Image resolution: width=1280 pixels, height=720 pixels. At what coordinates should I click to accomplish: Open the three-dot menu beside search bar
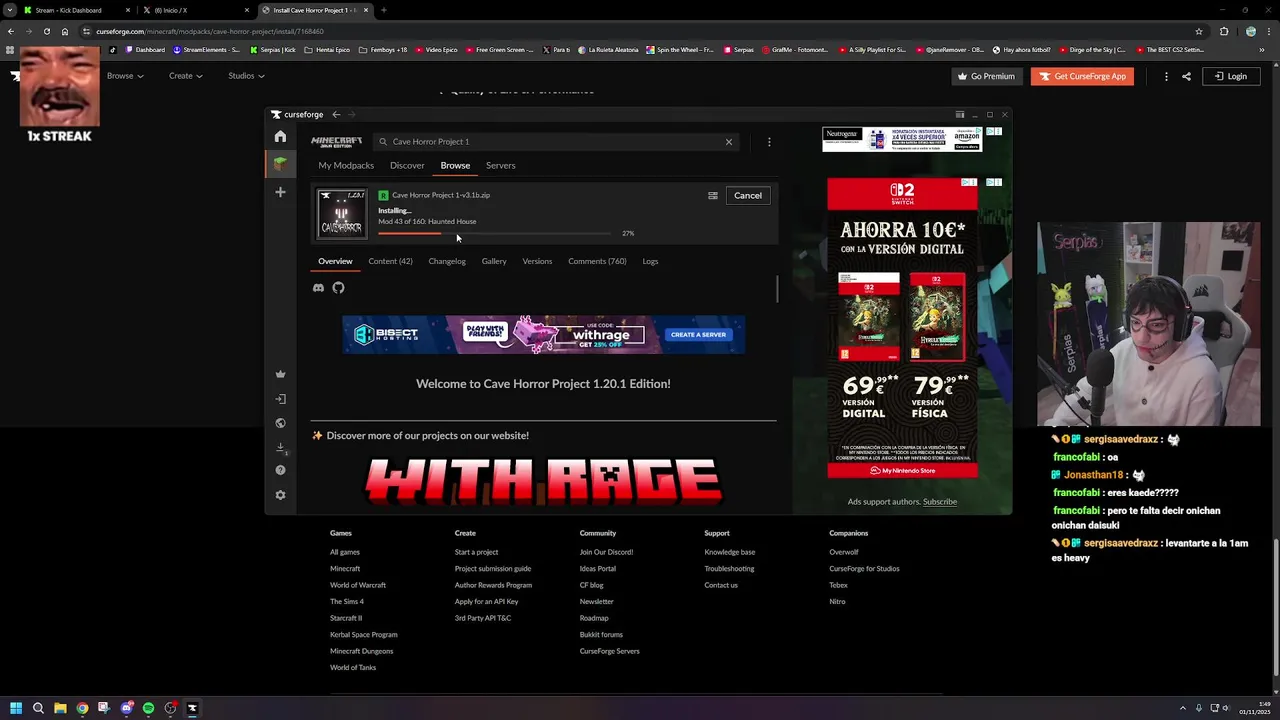point(769,142)
